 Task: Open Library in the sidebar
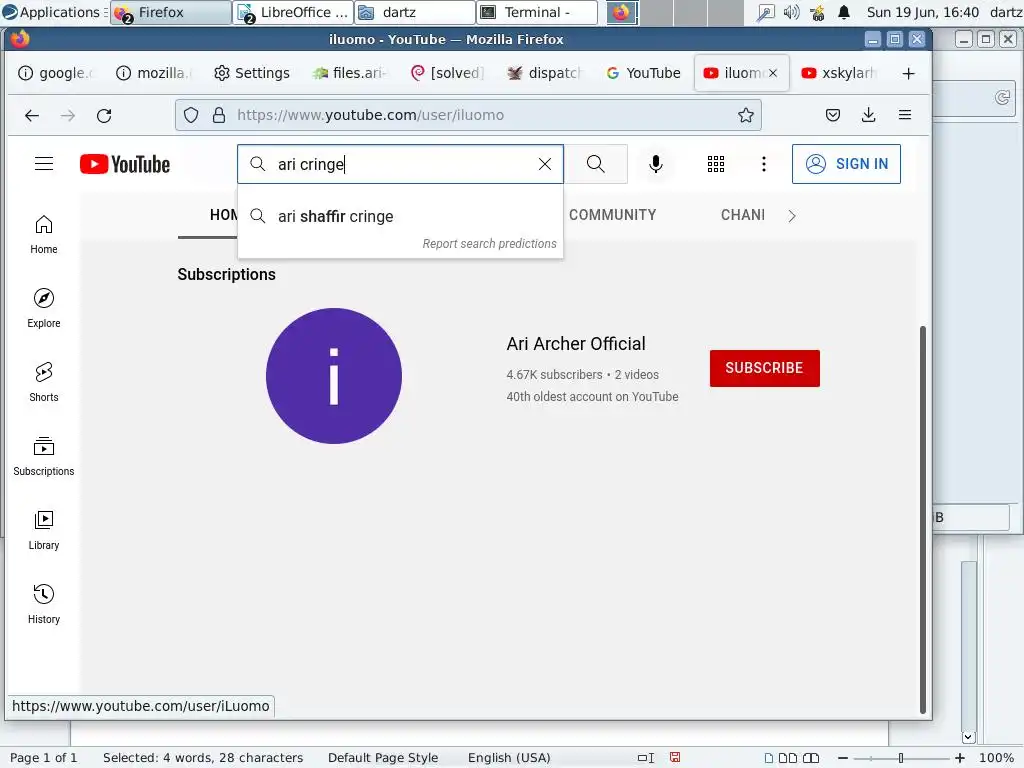click(x=44, y=530)
